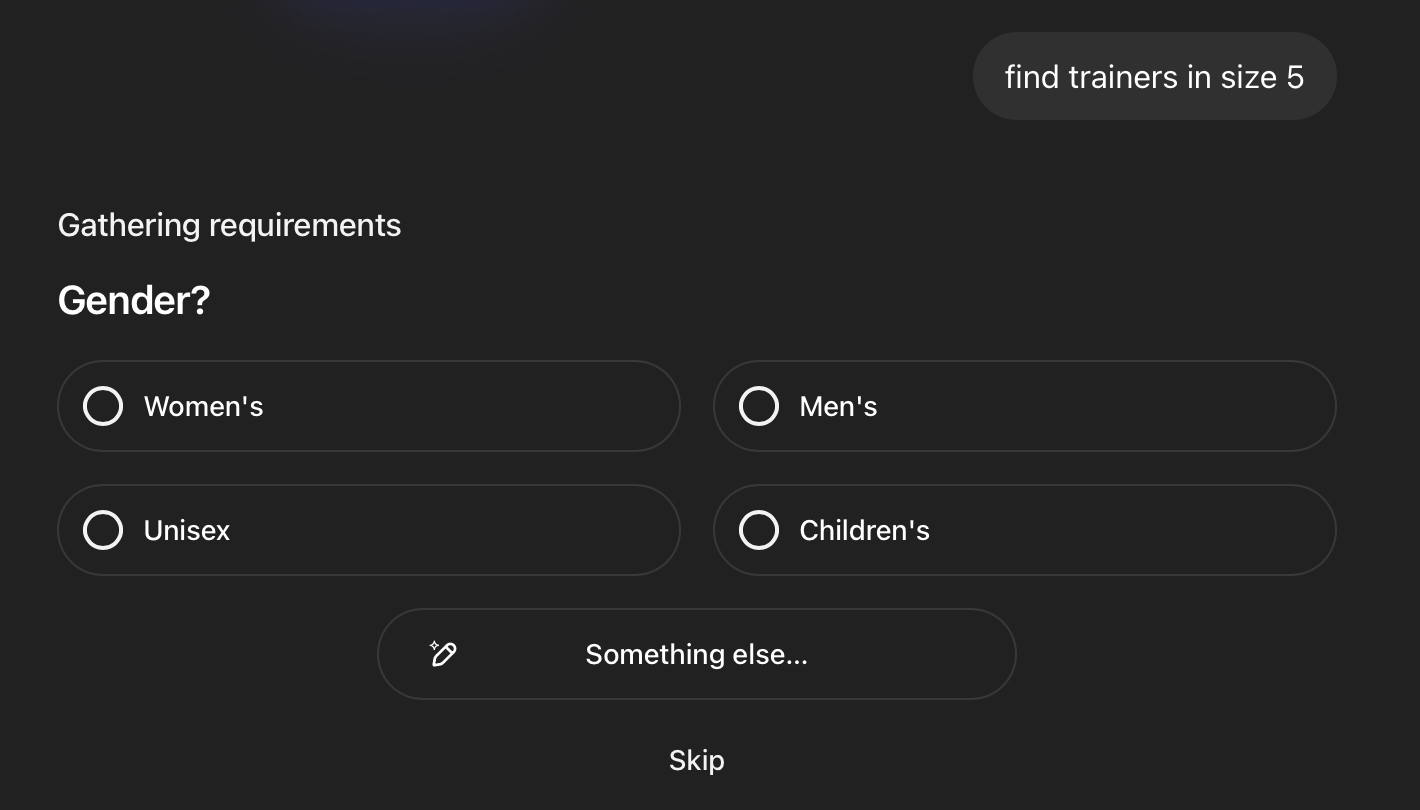The height and width of the screenshot is (810, 1420).
Task: Tick the Children's radio circle
Action: coord(759,530)
